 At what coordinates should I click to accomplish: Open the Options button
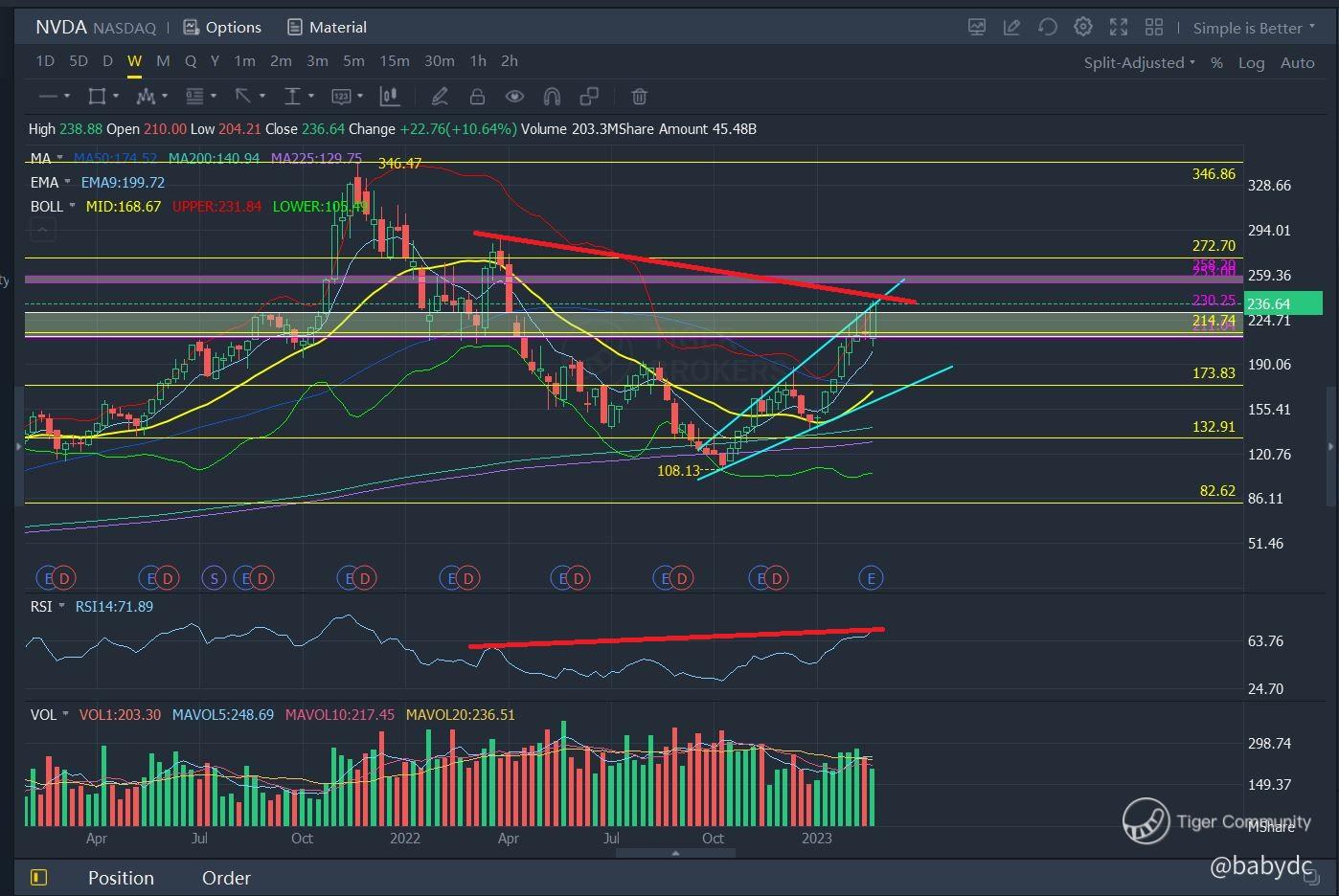tap(222, 27)
